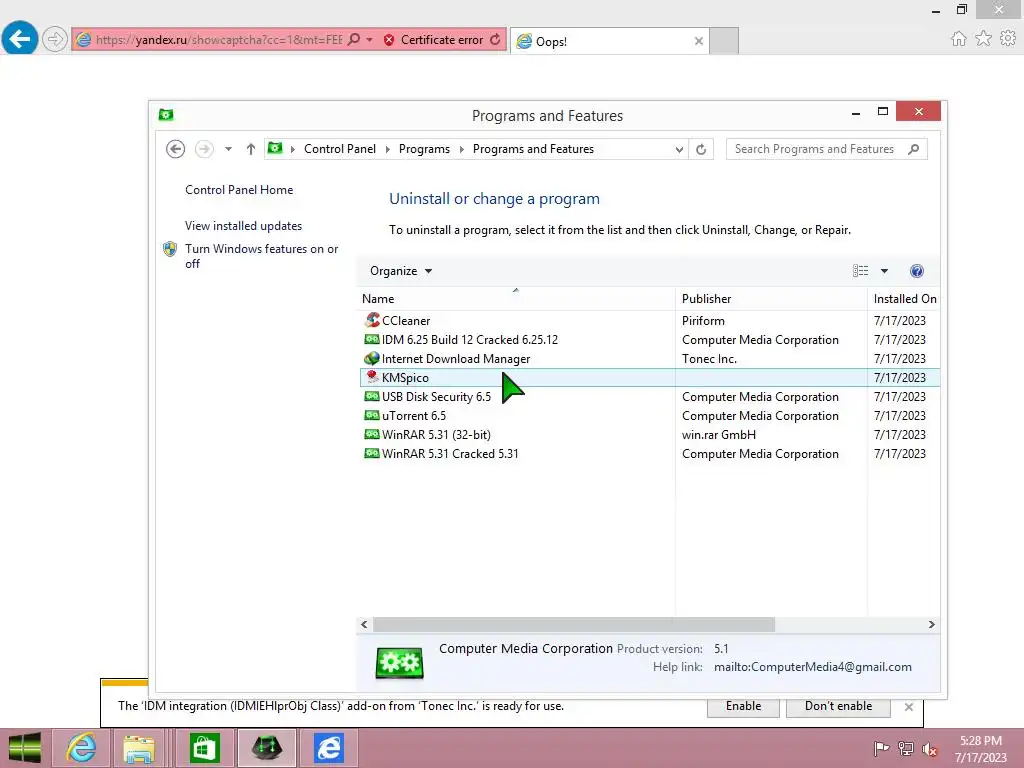This screenshot has height=768, width=1024.
Task: Click the scroll left arrow
Action: (x=364, y=624)
